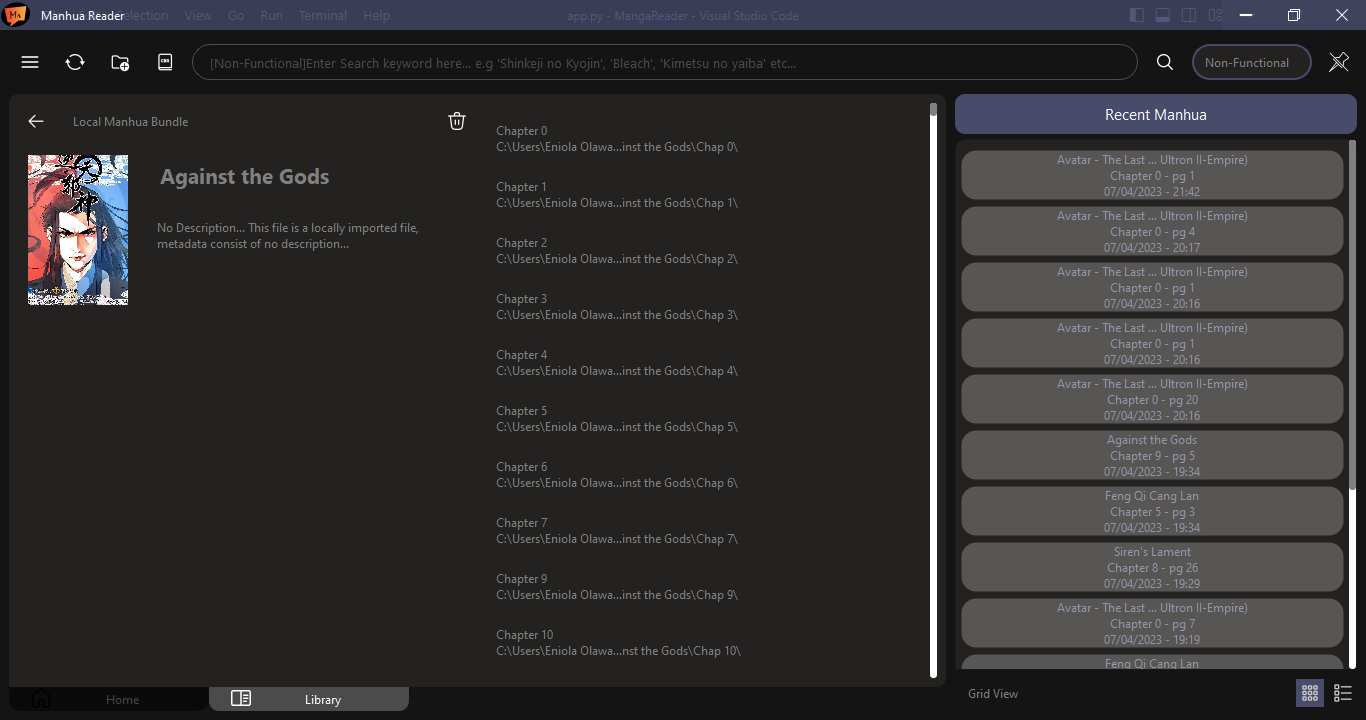Viewport: 1366px width, 720px height.
Task: Open the Home tab
Action: [109, 699]
